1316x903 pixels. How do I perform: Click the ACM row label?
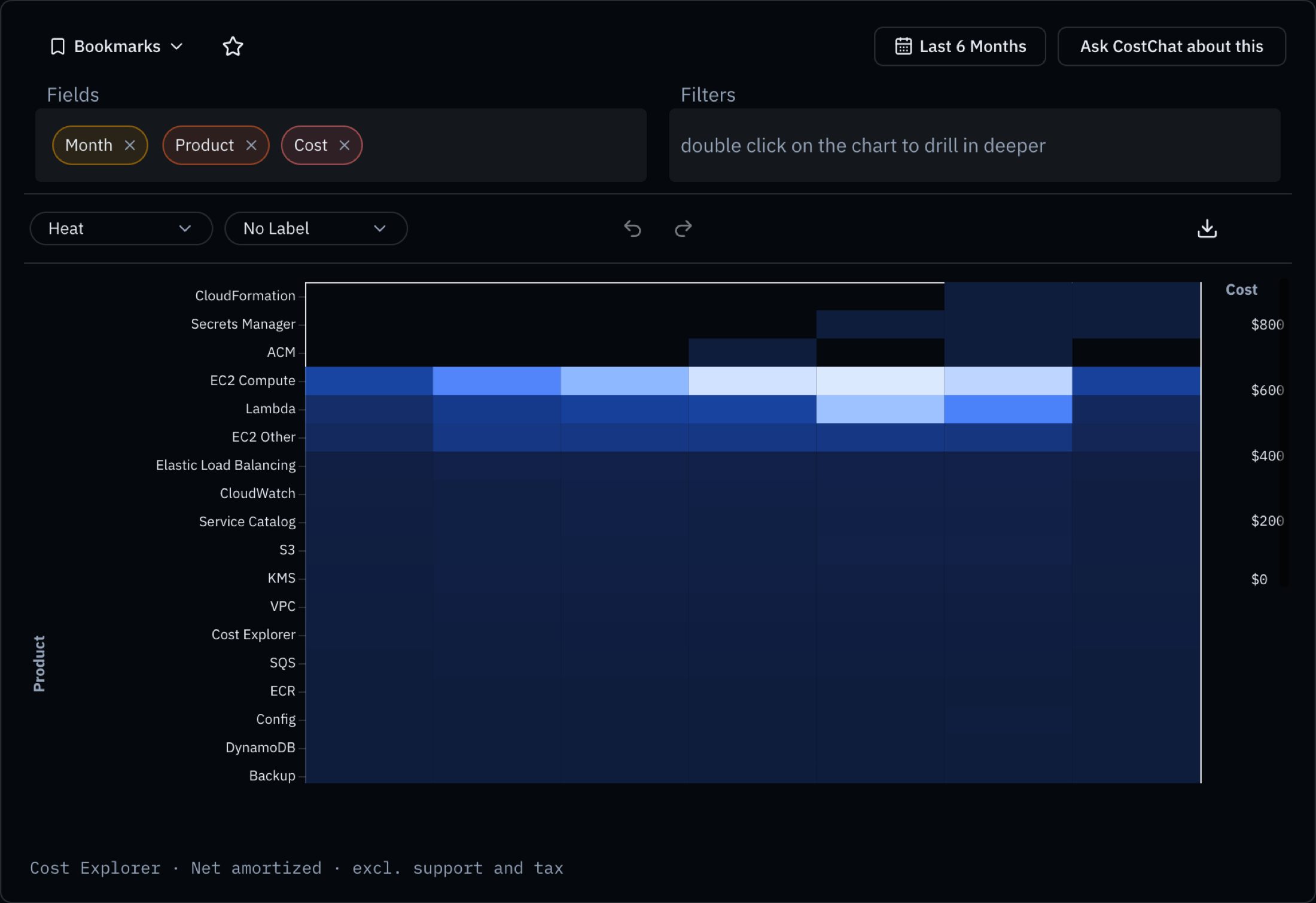[x=281, y=352]
